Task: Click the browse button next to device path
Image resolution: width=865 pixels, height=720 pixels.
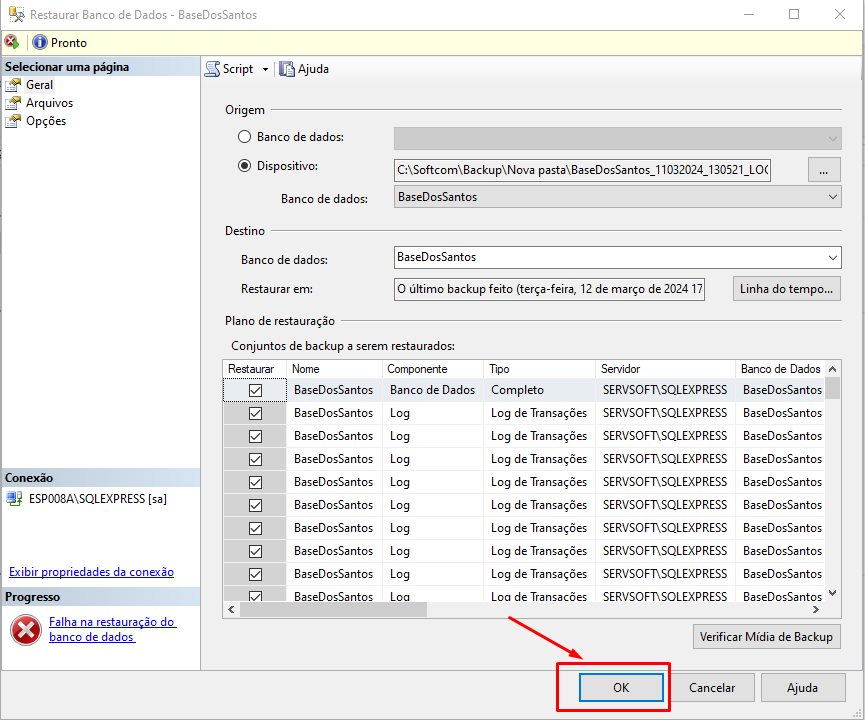Action: point(822,170)
